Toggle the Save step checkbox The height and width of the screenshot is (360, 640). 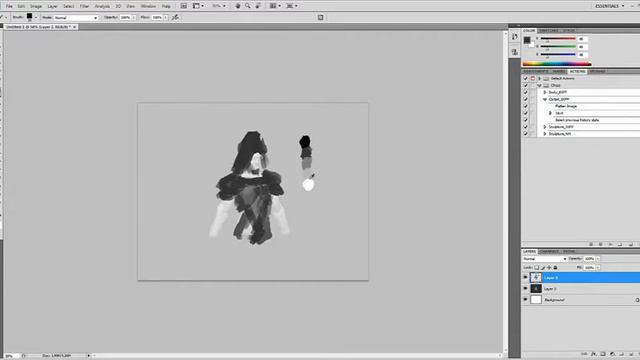pos(526,113)
